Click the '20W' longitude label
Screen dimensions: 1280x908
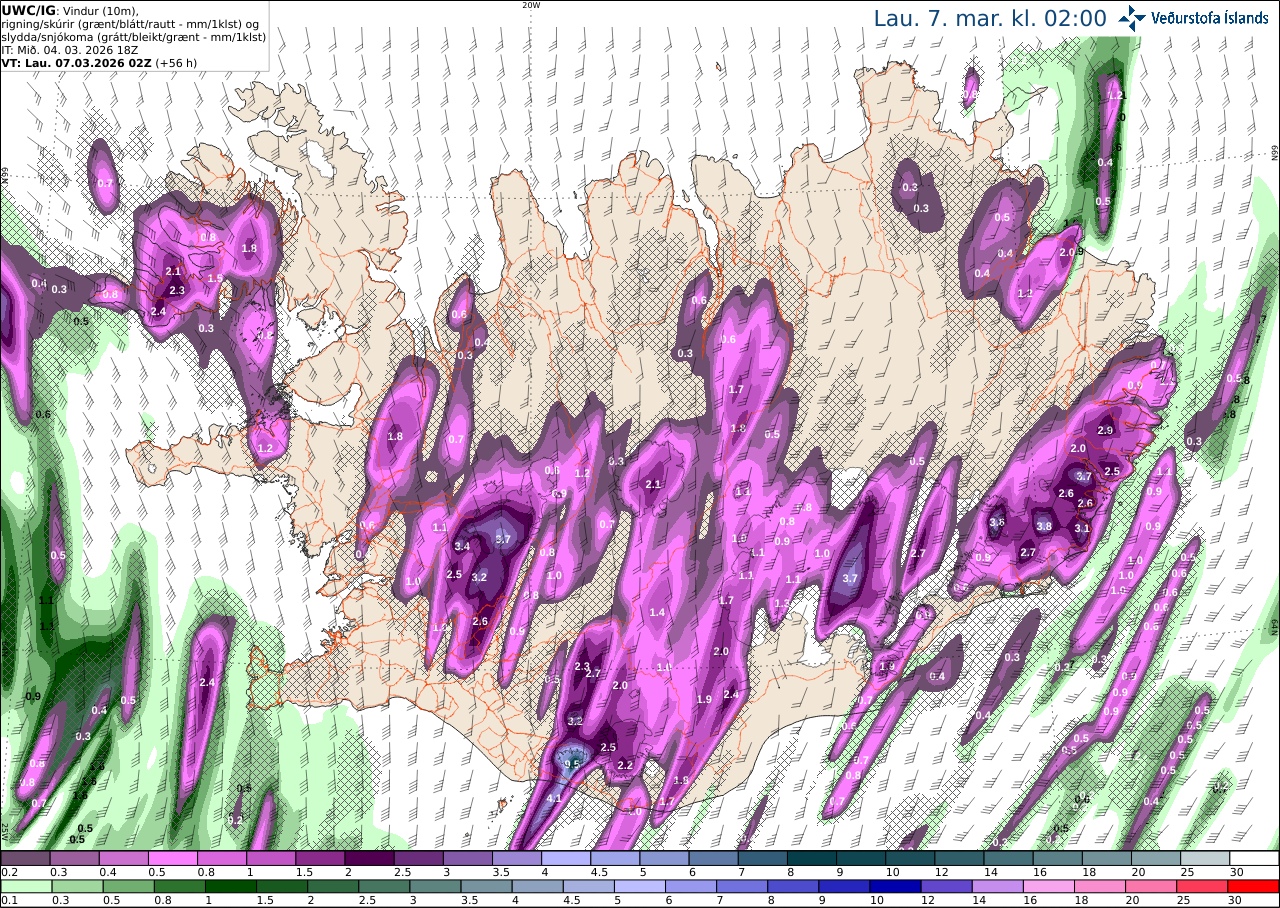point(531,5)
